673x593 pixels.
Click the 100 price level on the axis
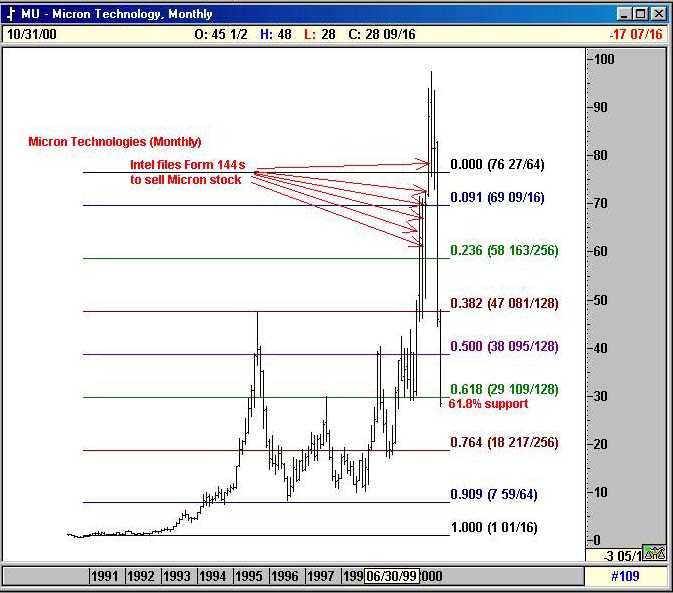(x=603, y=59)
